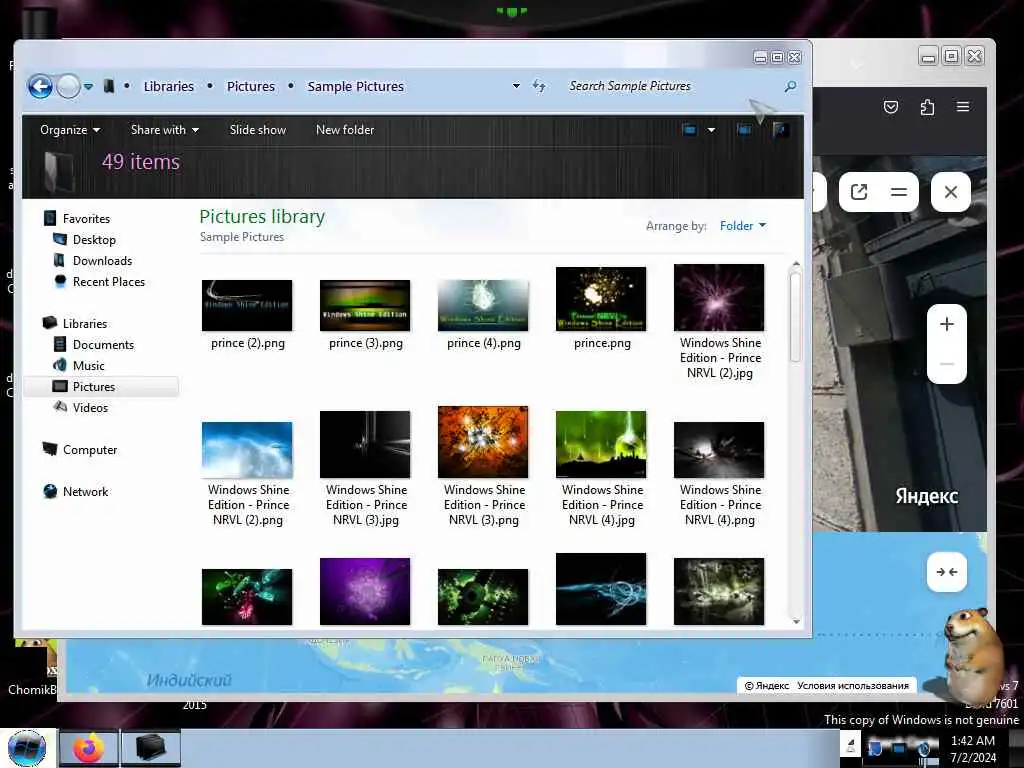
Task: Select Windows Shine Edition NRVL (3).jpg thumbnail
Action: click(x=365, y=445)
